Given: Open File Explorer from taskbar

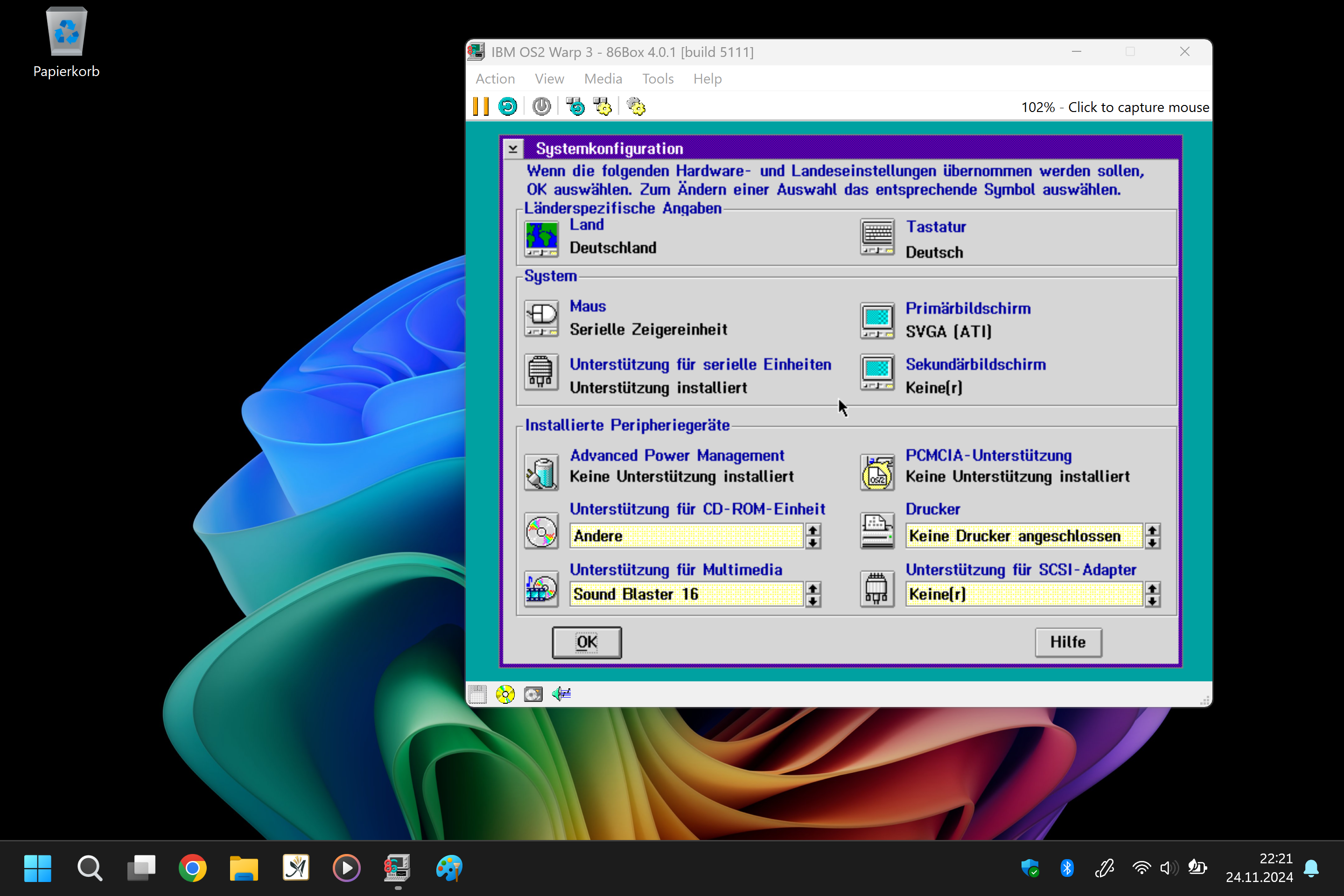Looking at the screenshot, I should pos(244,868).
